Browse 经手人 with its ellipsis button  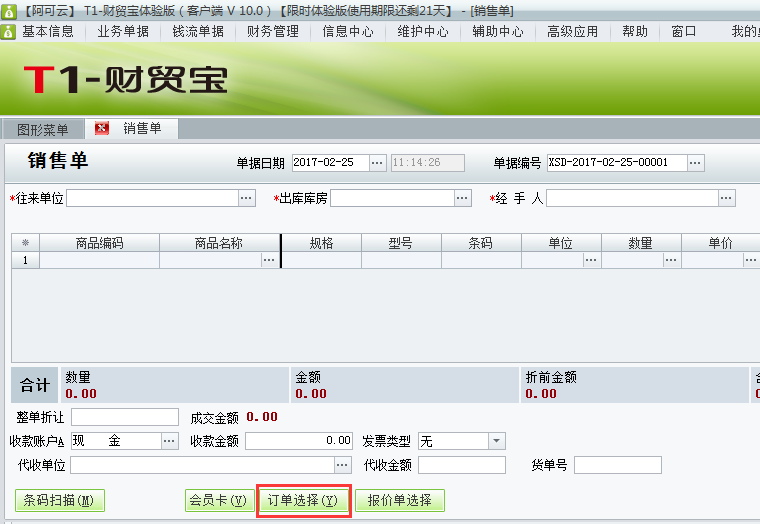[727, 198]
